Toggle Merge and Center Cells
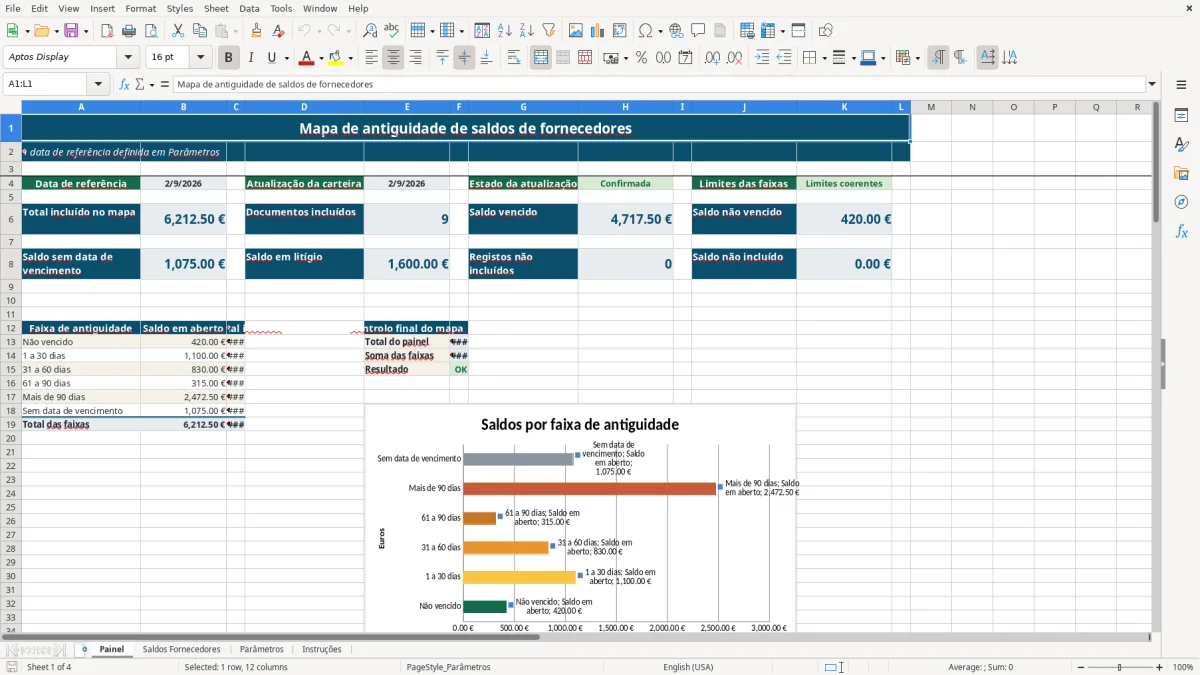Image resolution: width=1200 pixels, height=675 pixels. pyautogui.click(x=541, y=58)
